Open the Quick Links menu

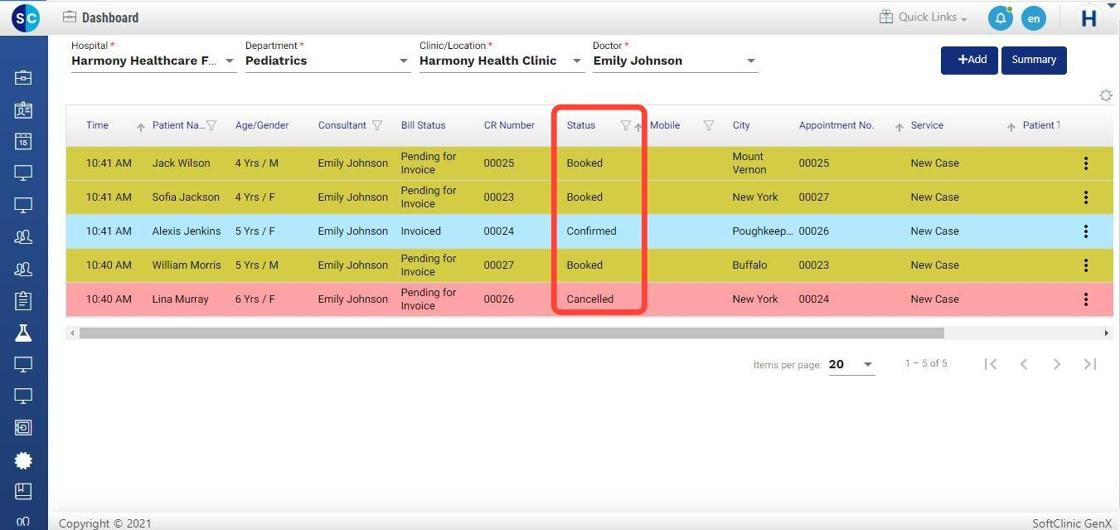click(923, 17)
